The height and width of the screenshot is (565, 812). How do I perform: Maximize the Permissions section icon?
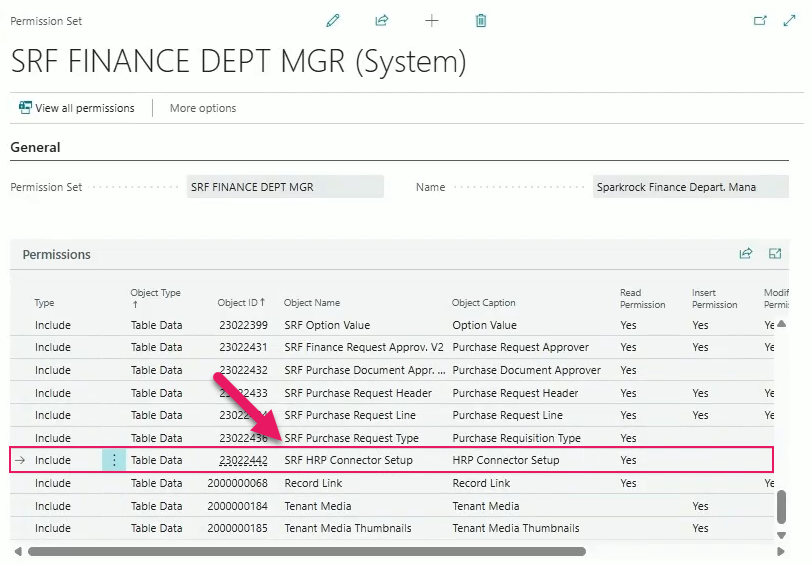tap(775, 253)
